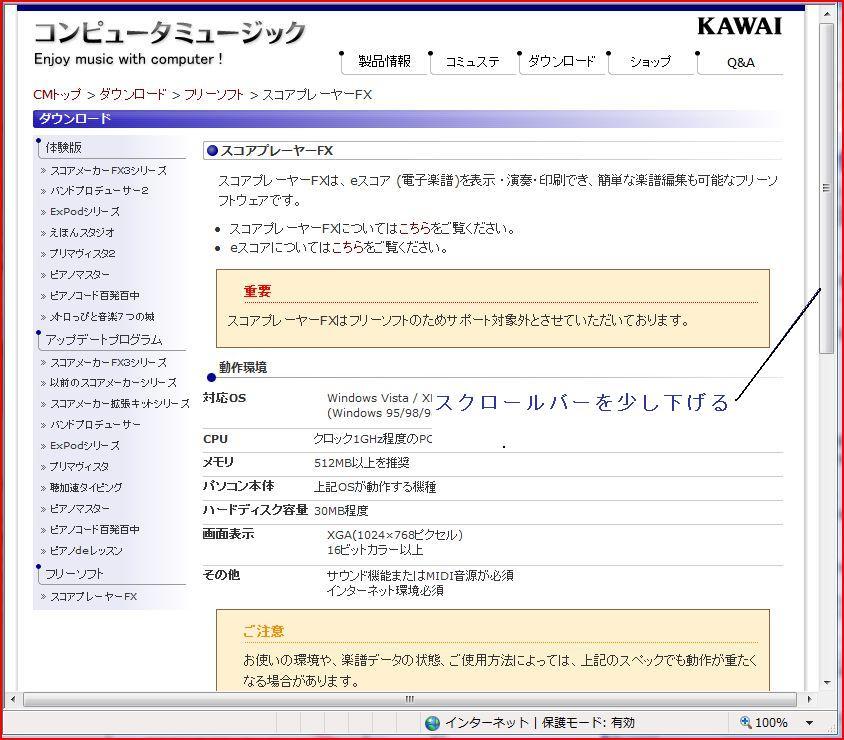
Task: Open the zoom level dropdown arrow
Action: pos(809,722)
